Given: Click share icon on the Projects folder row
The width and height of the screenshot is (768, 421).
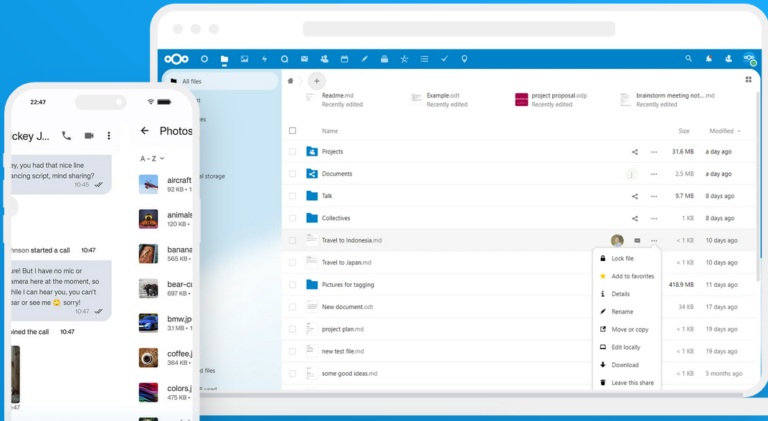Looking at the screenshot, I should click(634, 152).
